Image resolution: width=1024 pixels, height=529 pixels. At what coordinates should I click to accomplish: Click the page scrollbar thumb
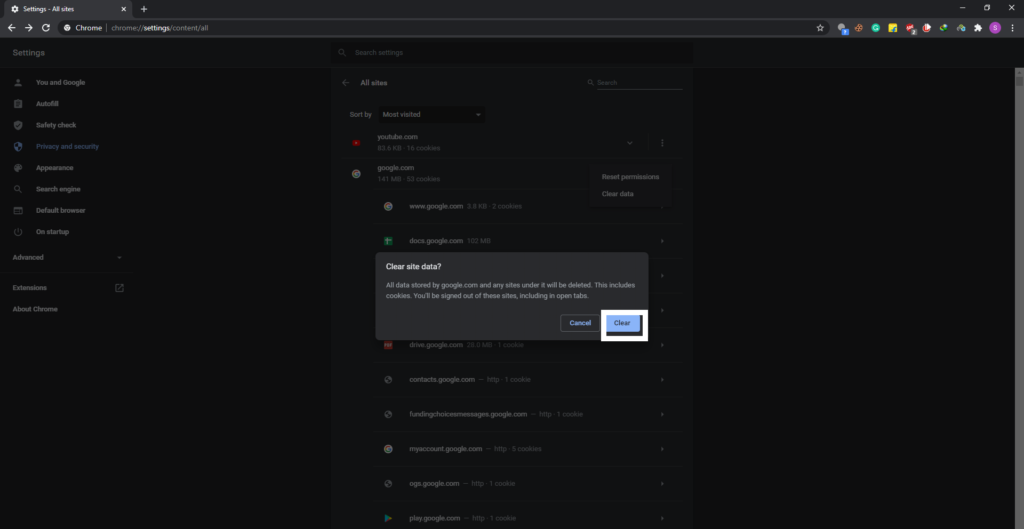[x=1019, y=82]
